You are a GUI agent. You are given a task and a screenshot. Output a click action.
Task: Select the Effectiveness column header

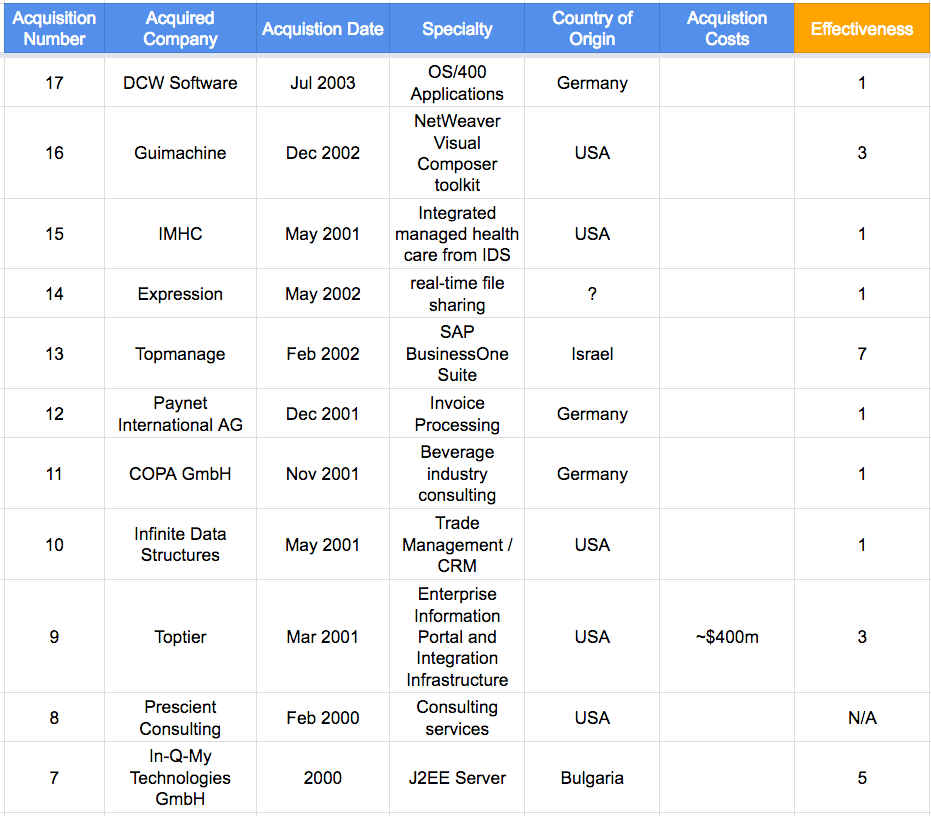tap(862, 29)
